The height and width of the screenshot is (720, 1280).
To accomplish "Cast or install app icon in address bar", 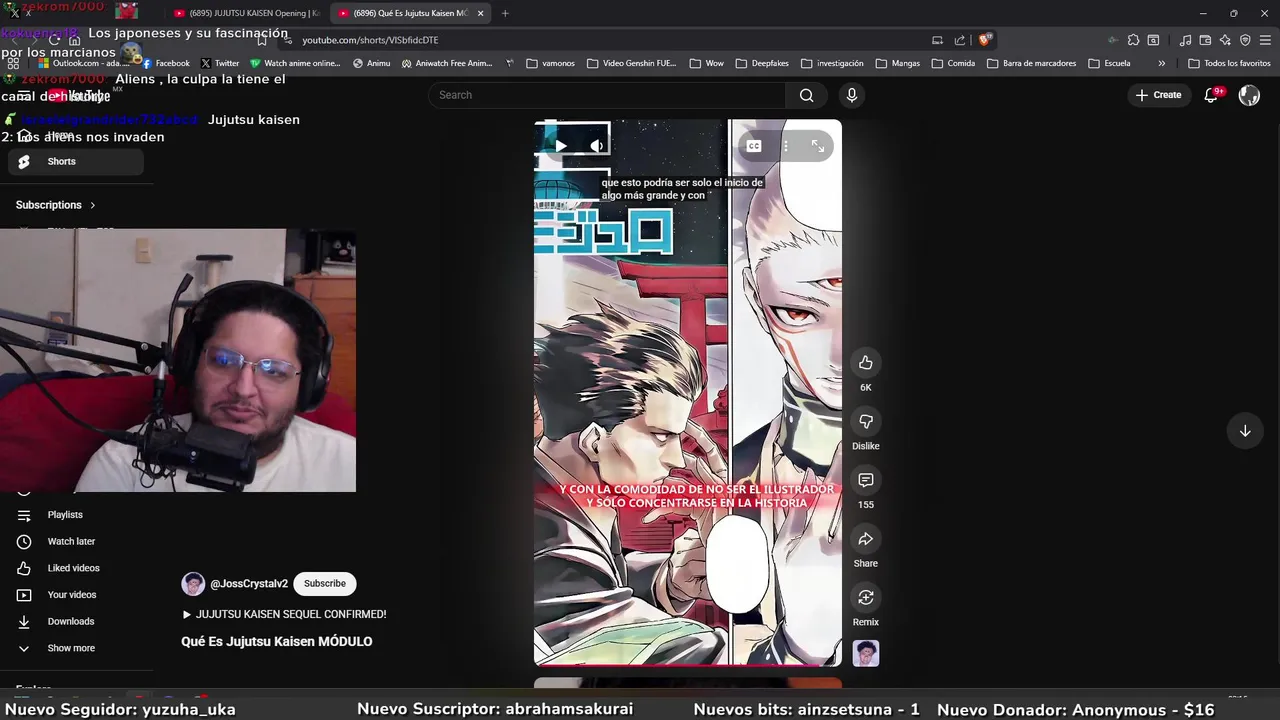I will click(x=937, y=40).
